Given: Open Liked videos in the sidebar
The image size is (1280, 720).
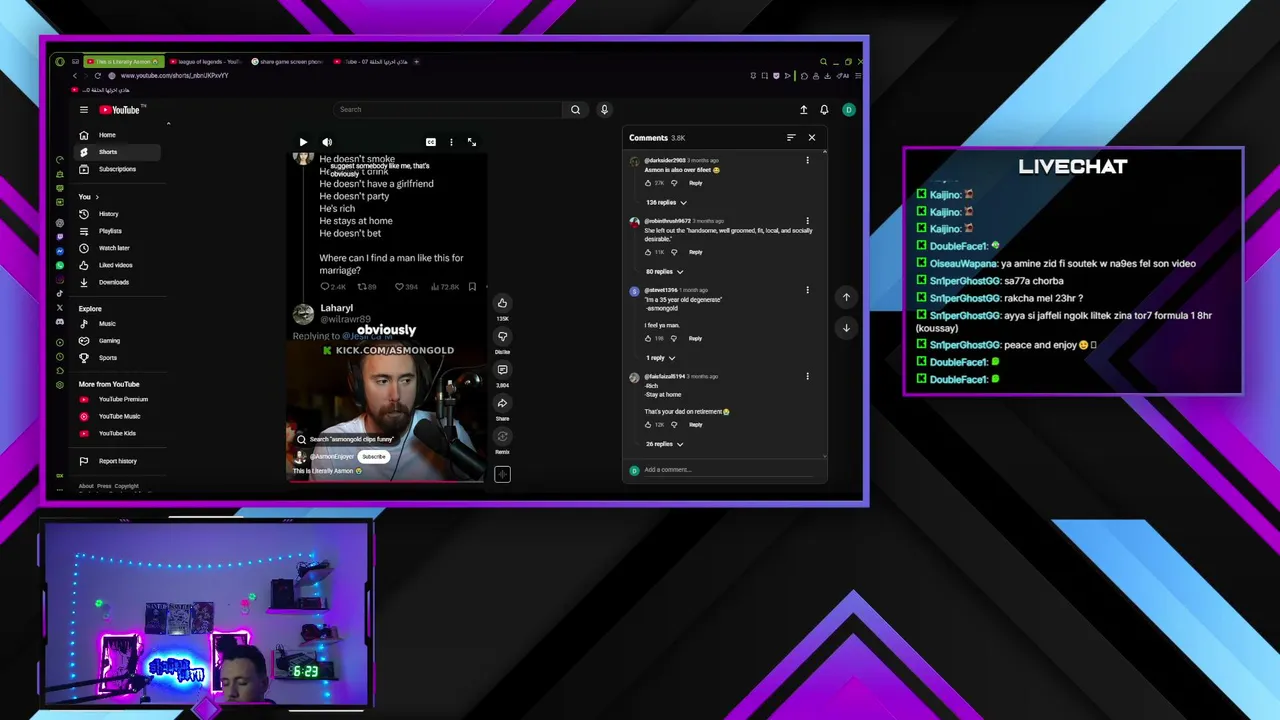Looking at the screenshot, I should coord(118,265).
